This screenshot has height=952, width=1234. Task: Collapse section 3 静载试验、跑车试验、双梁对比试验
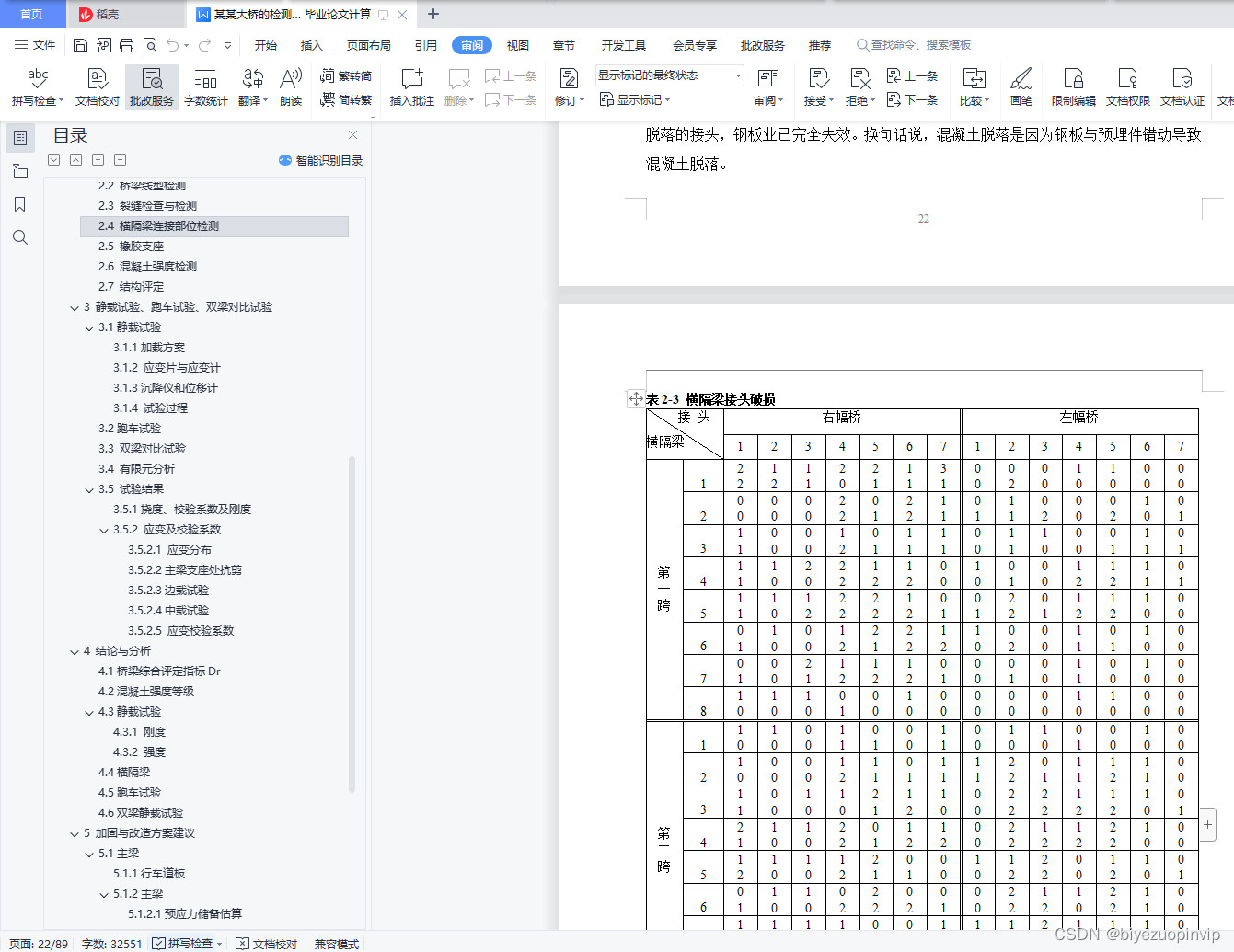tap(75, 307)
